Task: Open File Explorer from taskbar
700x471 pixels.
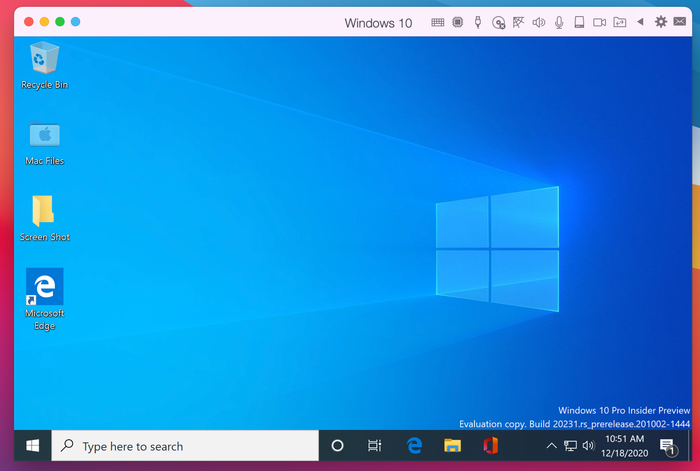Action: (x=452, y=446)
